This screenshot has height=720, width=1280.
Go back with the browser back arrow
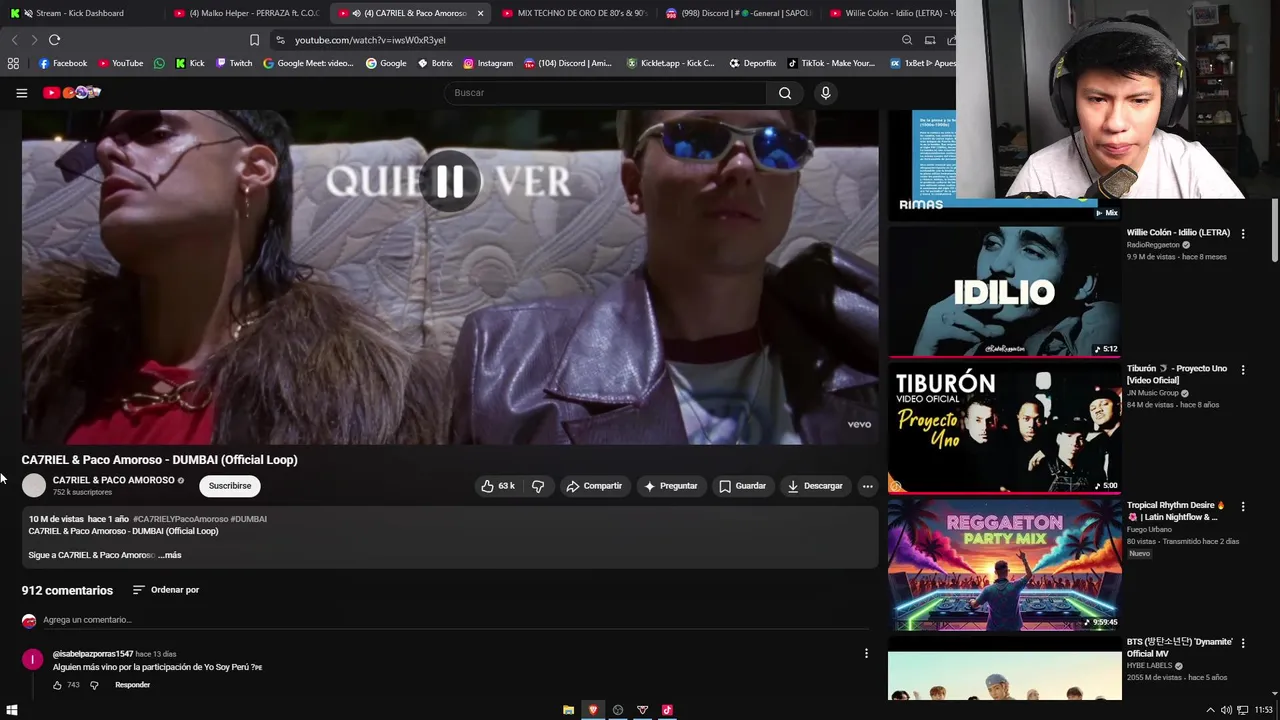click(x=14, y=40)
